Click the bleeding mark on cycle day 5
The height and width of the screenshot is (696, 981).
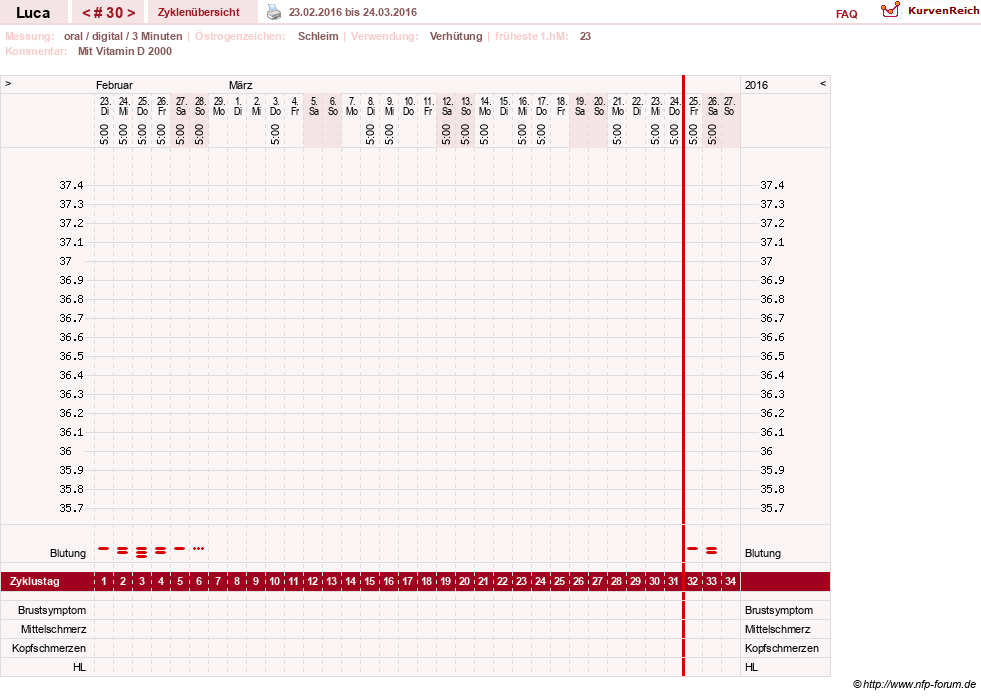[x=180, y=548]
